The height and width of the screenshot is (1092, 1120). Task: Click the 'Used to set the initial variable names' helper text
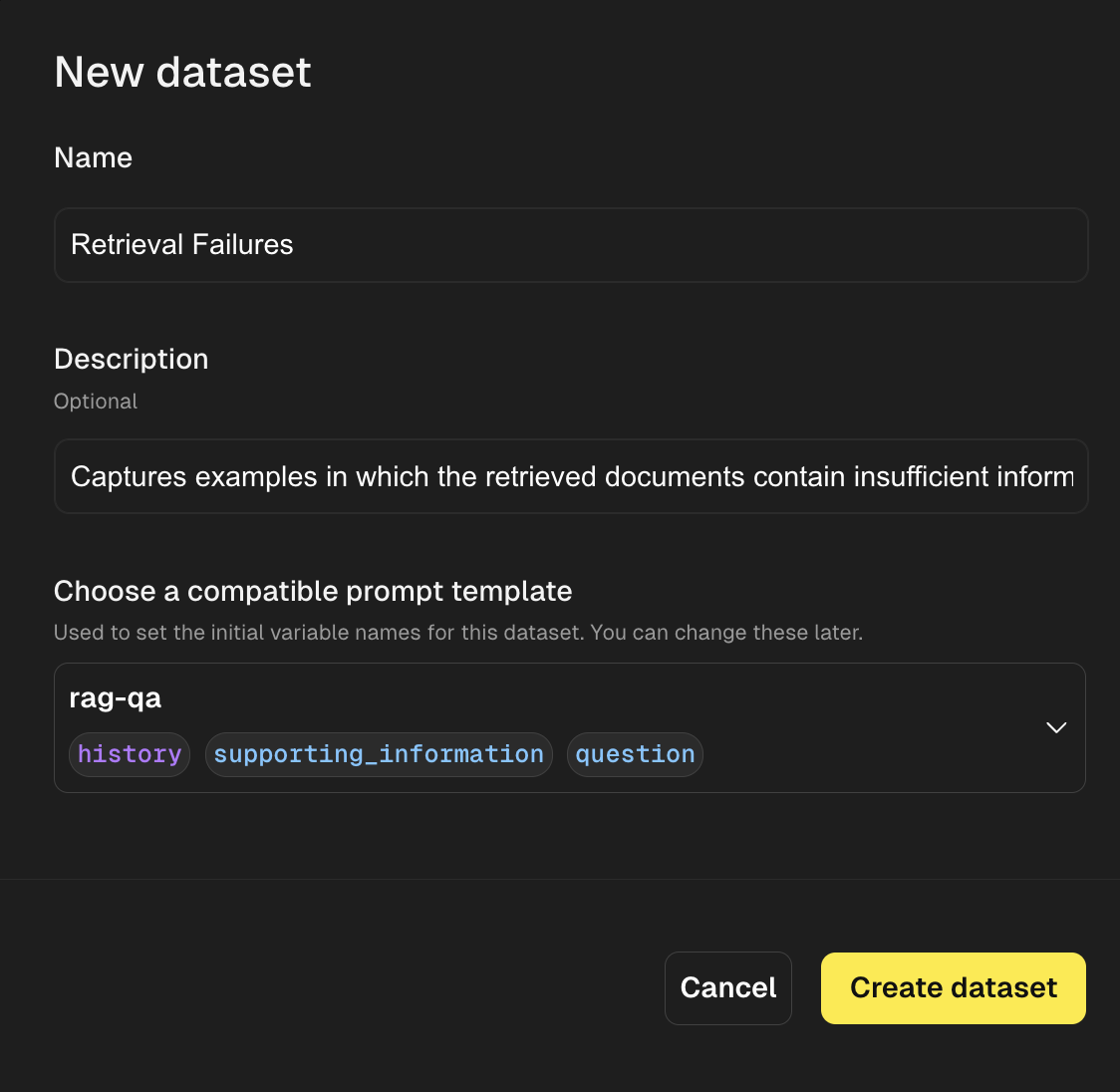pos(457,633)
